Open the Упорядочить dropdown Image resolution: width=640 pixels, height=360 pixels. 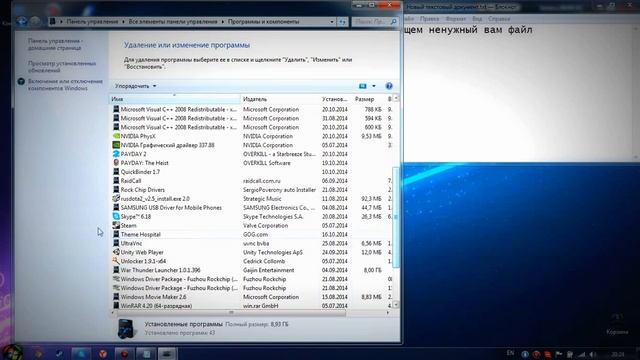click(136, 86)
